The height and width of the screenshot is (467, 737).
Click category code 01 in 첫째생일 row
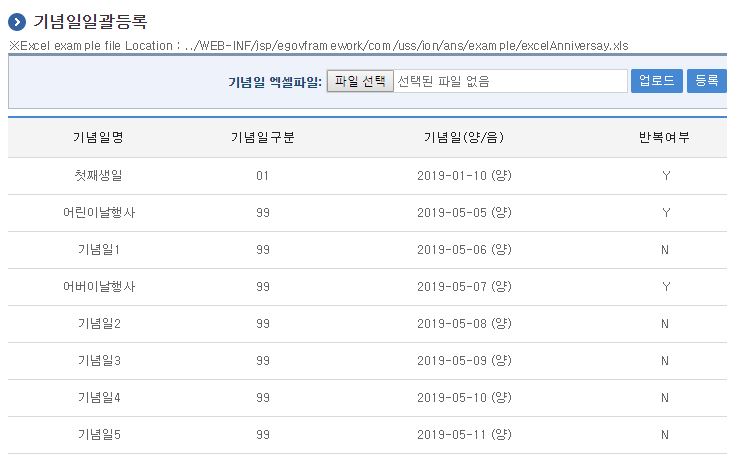tap(262, 175)
